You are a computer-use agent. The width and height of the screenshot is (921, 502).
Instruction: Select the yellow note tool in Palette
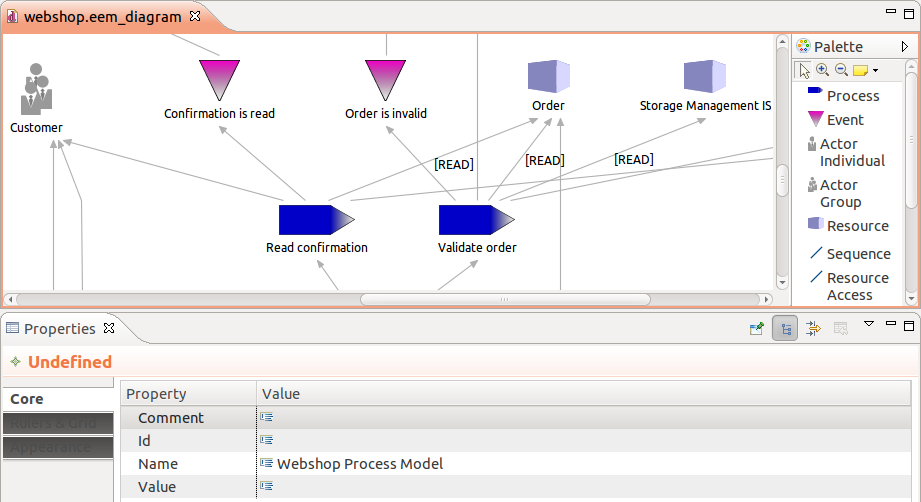point(860,70)
